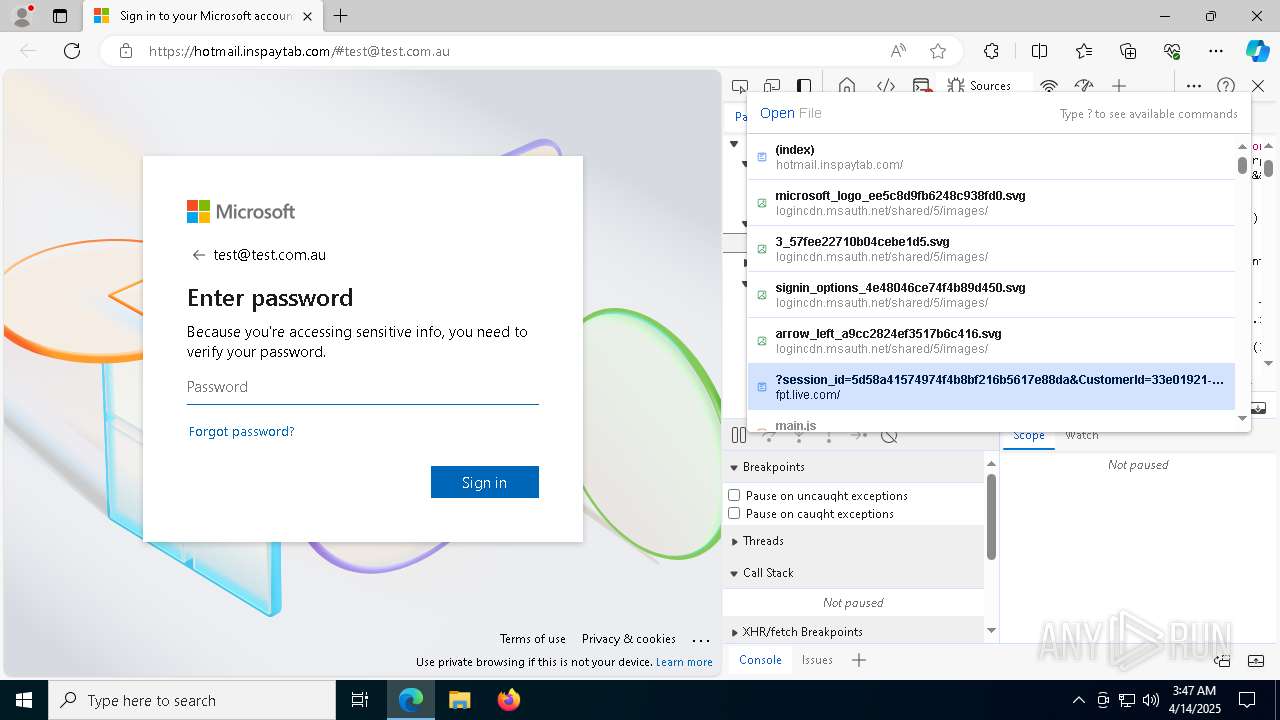Select 3_57fee22710b04cebe1d5.svg file
The image size is (1280, 720).
tap(991, 249)
